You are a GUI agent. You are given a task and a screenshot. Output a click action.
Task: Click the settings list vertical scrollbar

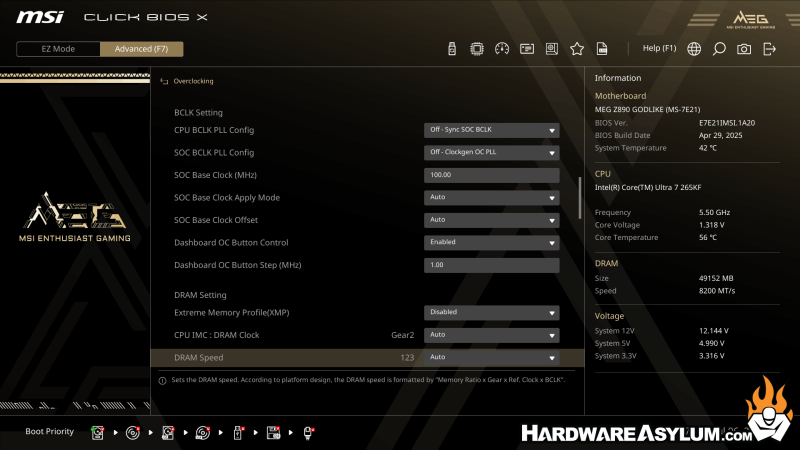(580, 198)
